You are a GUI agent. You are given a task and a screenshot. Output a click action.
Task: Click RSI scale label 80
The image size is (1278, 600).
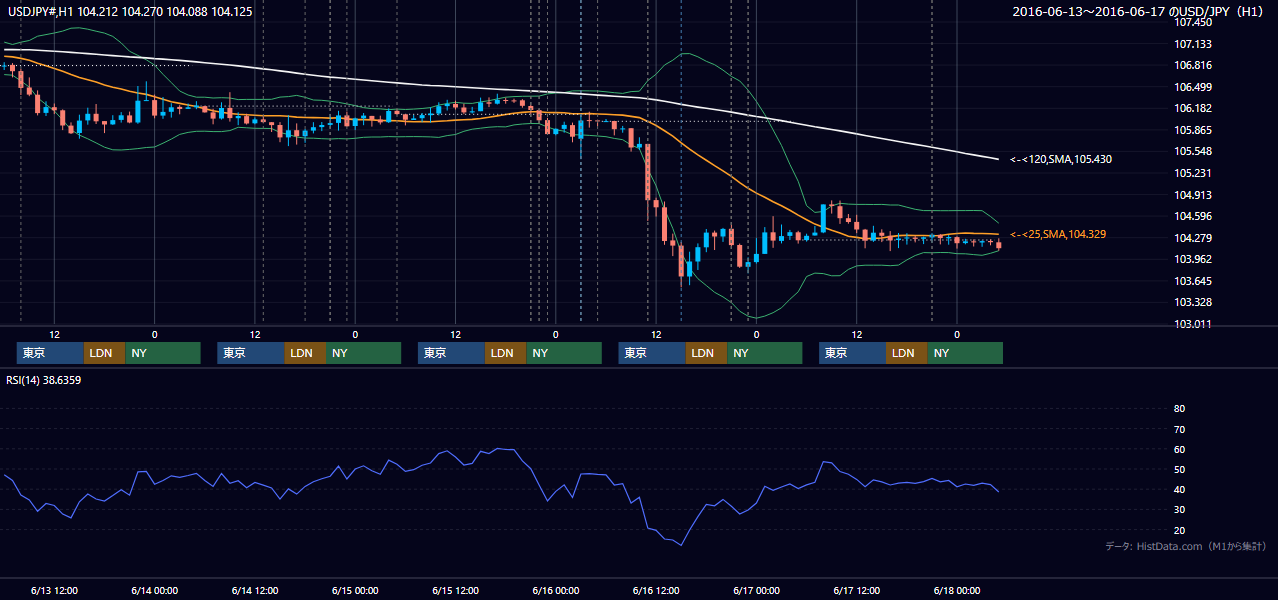pos(1179,409)
